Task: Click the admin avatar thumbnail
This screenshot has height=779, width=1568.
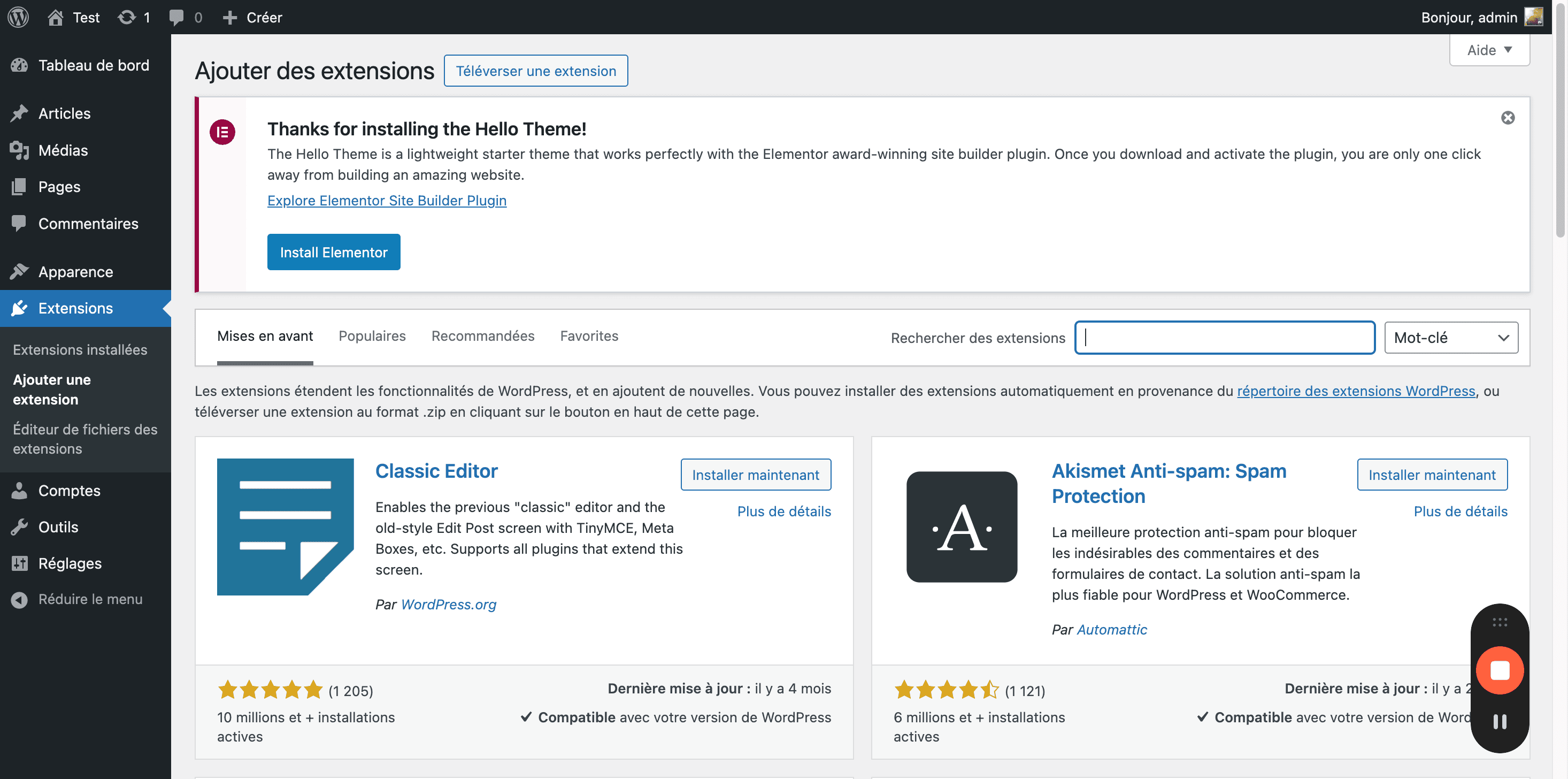Action: point(1533,17)
